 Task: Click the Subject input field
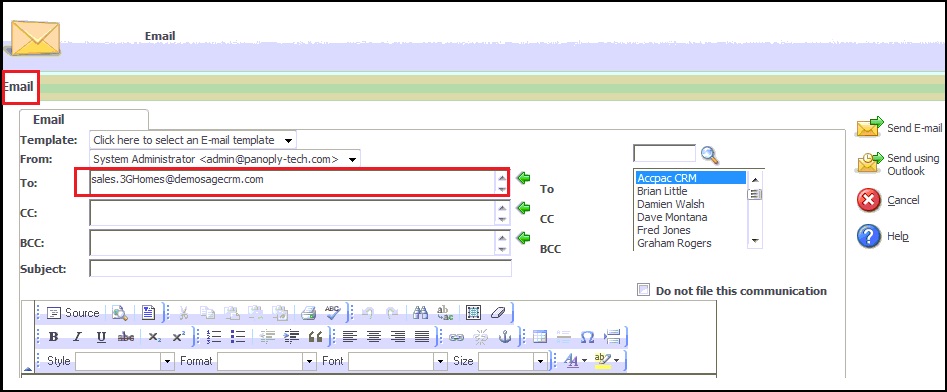[x=300, y=268]
